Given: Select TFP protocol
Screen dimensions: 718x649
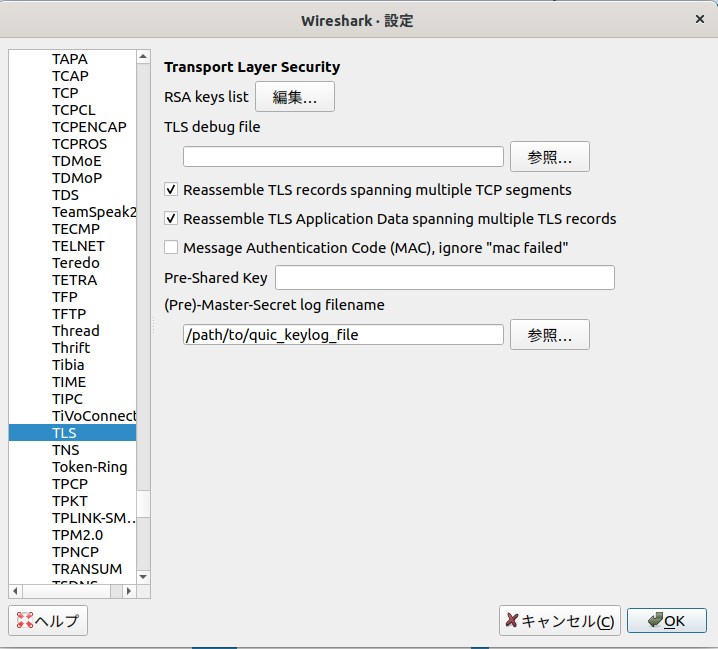Looking at the screenshot, I should coord(65,297).
